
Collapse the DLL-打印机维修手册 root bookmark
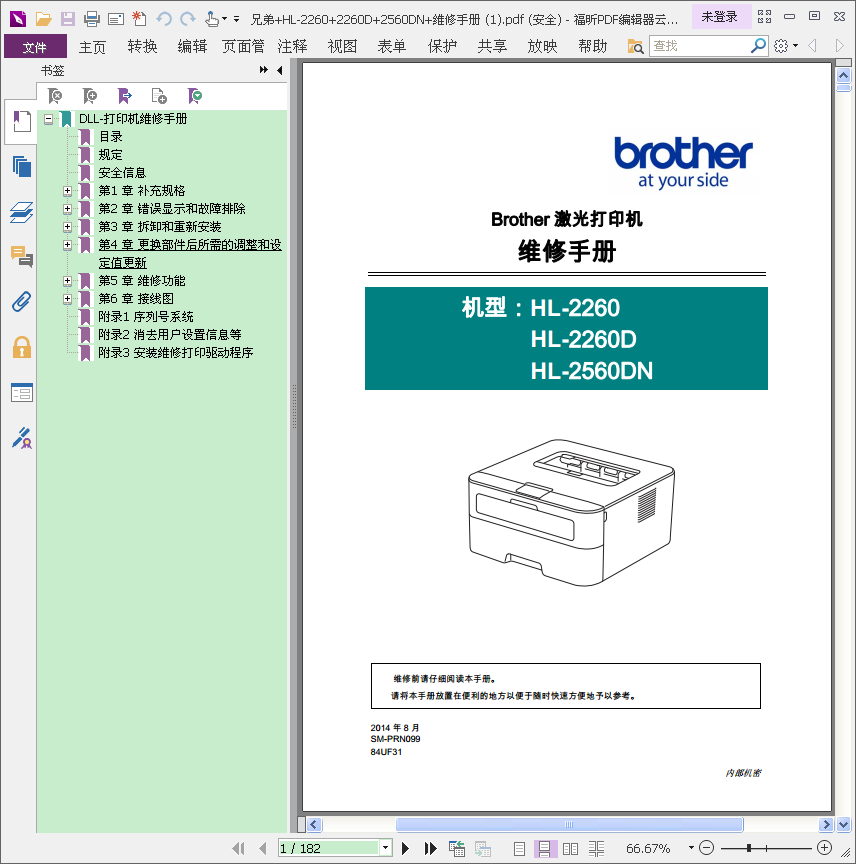[49, 118]
